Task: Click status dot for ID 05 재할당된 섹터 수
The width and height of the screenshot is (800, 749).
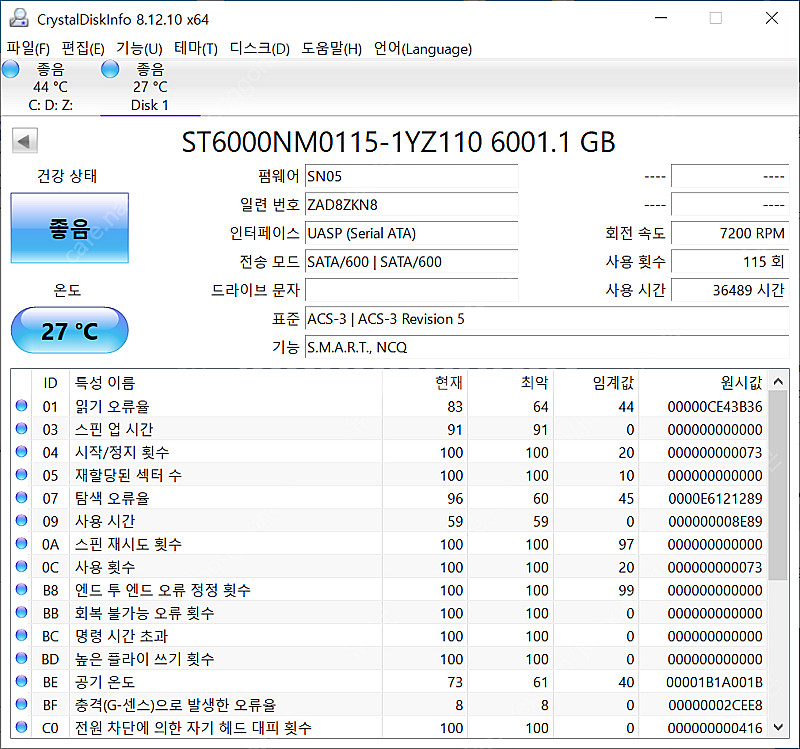Action: coord(21,475)
